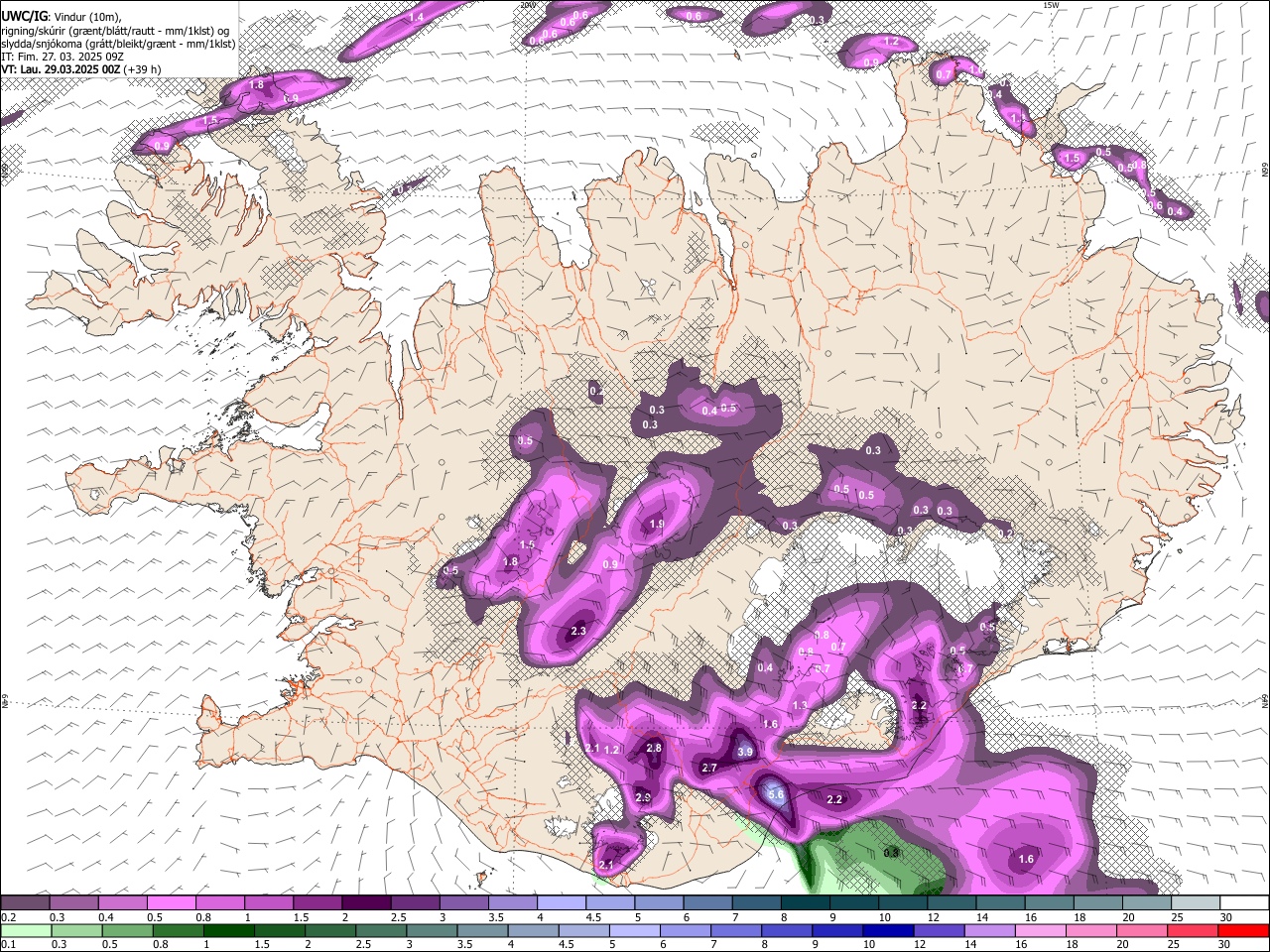Viewport: 1270px width, 952px height.
Task: Click the IT: Fim. 27. 03. 2025 09Z line
Action: [x=63, y=57]
